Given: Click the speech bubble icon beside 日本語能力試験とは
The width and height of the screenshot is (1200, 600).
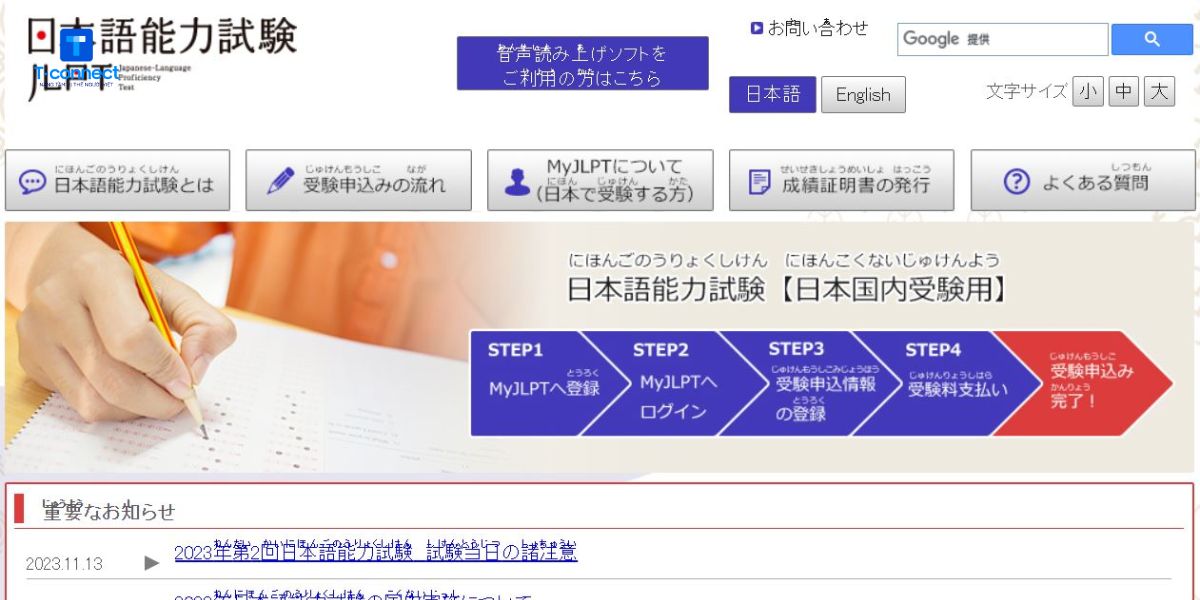Looking at the screenshot, I should tap(33, 182).
